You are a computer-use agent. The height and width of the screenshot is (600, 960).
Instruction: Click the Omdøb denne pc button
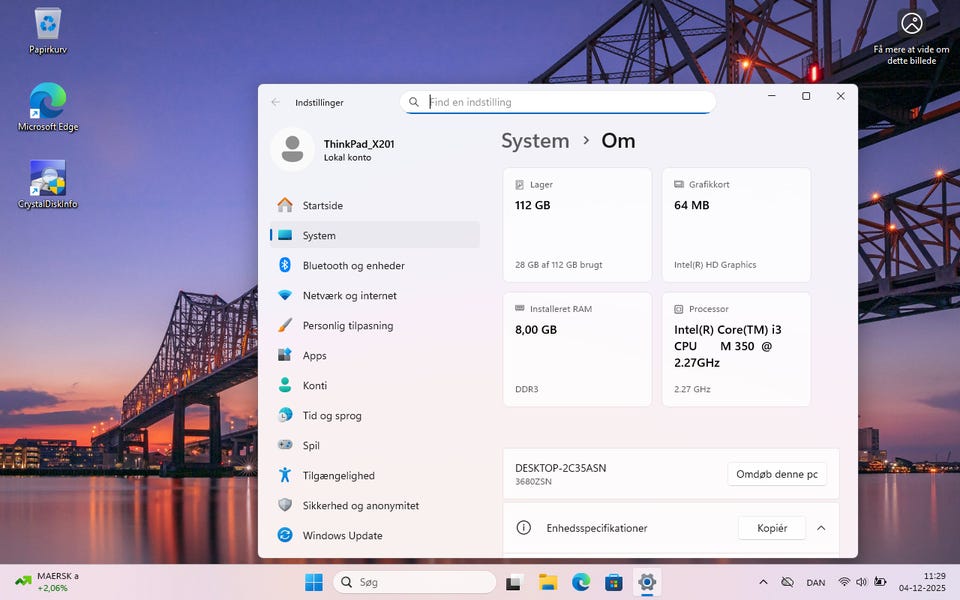click(776, 474)
